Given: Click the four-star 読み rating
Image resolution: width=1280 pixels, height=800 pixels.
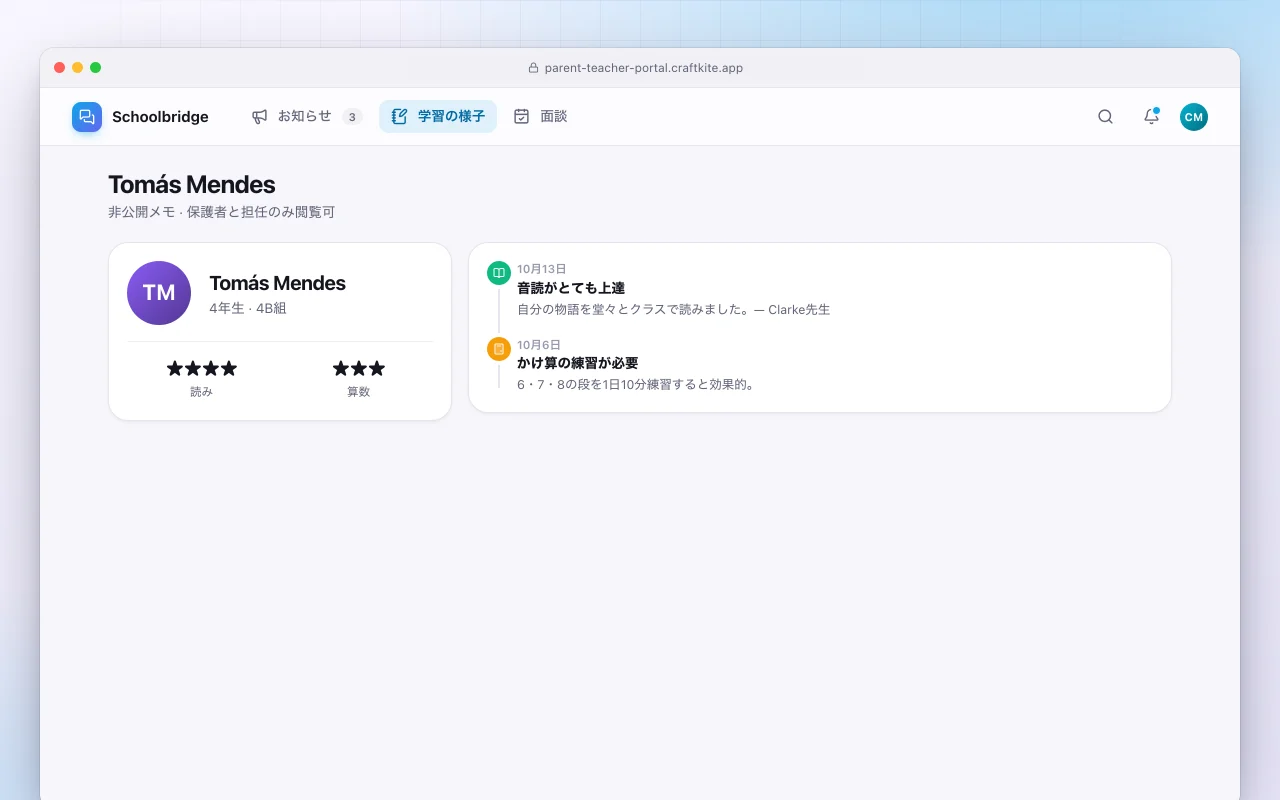Looking at the screenshot, I should point(202,368).
